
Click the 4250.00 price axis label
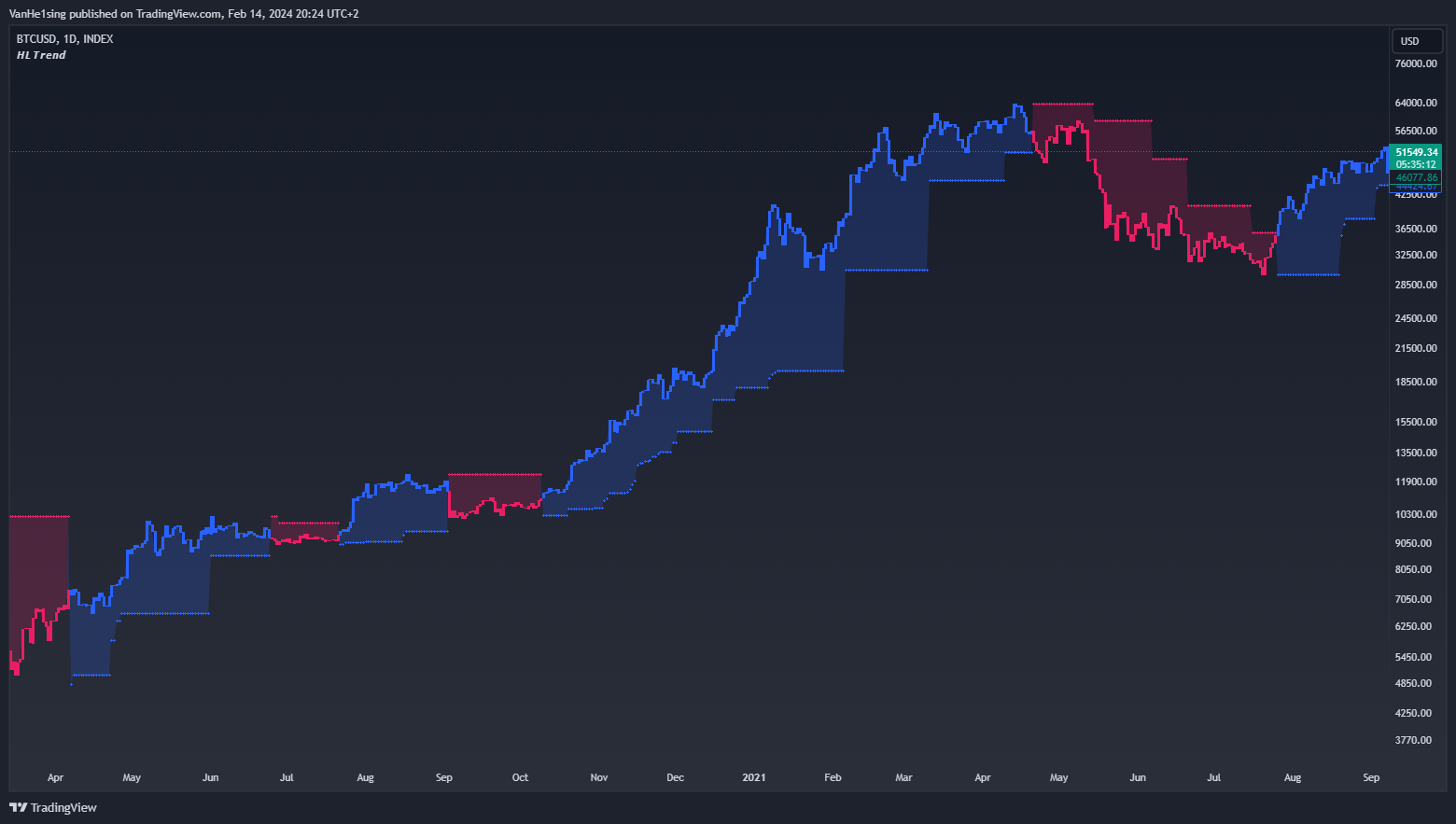(x=1413, y=713)
